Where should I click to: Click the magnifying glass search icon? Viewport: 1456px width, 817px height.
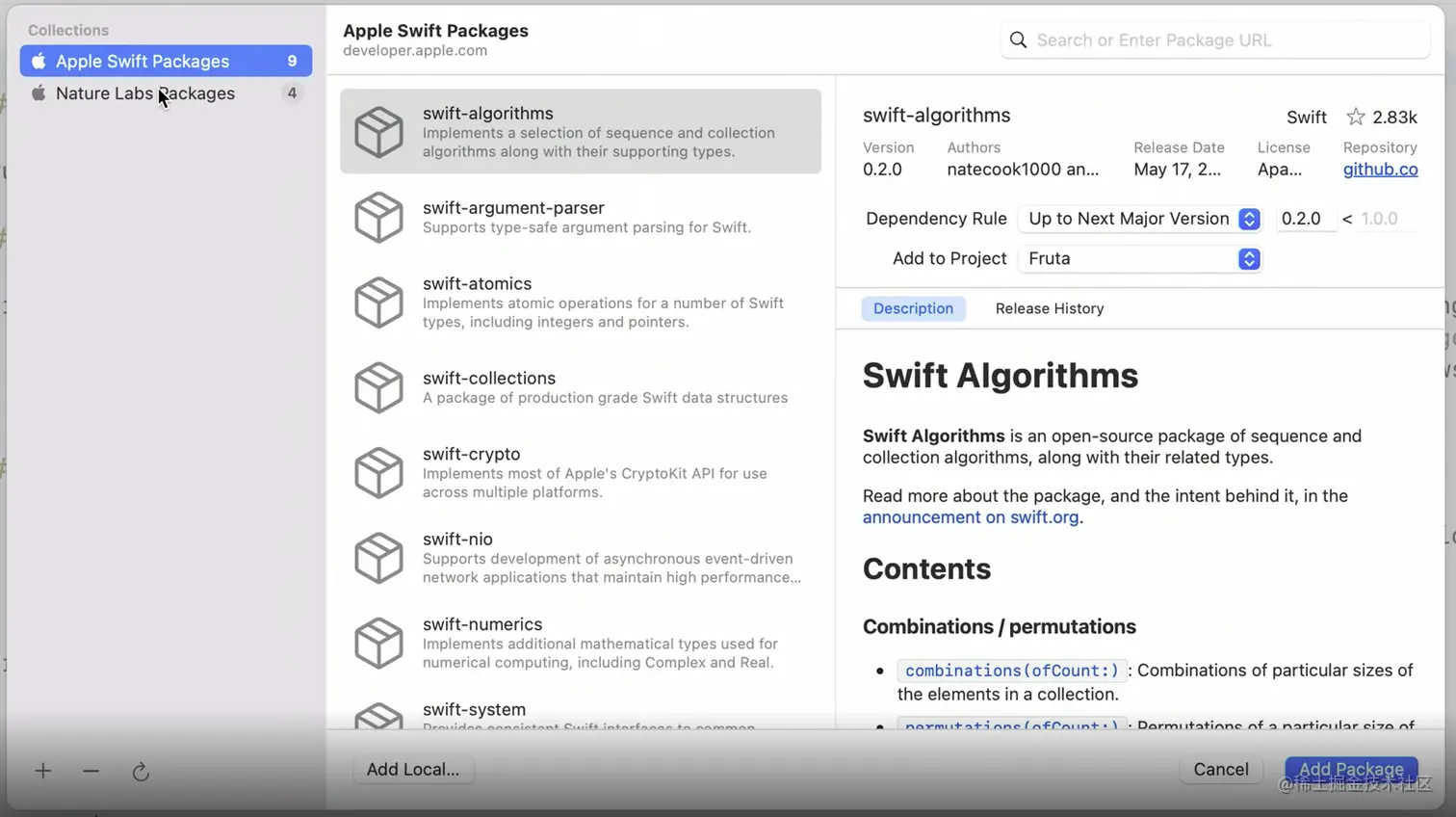click(x=1018, y=40)
